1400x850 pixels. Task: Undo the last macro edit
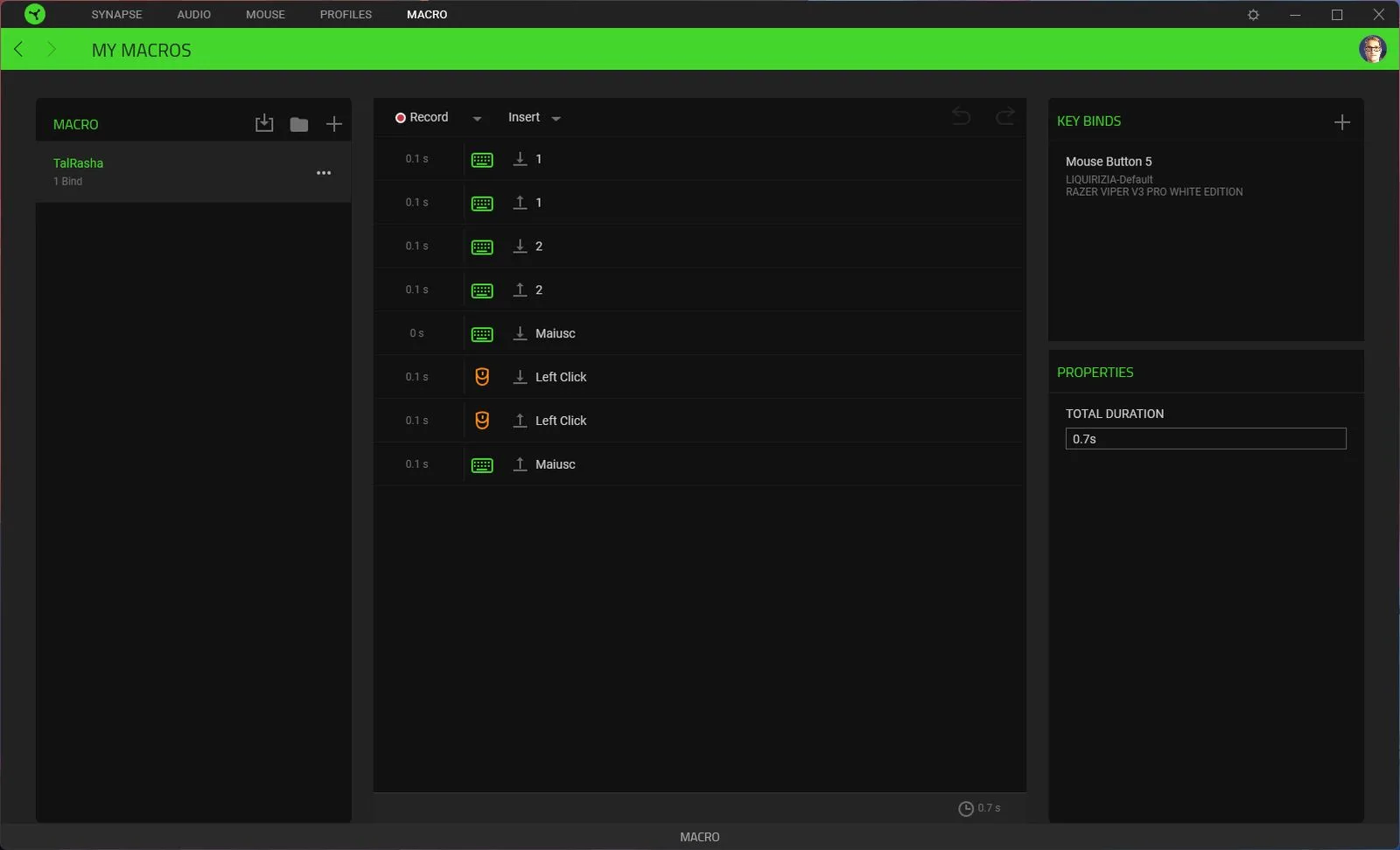[x=961, y=116]
